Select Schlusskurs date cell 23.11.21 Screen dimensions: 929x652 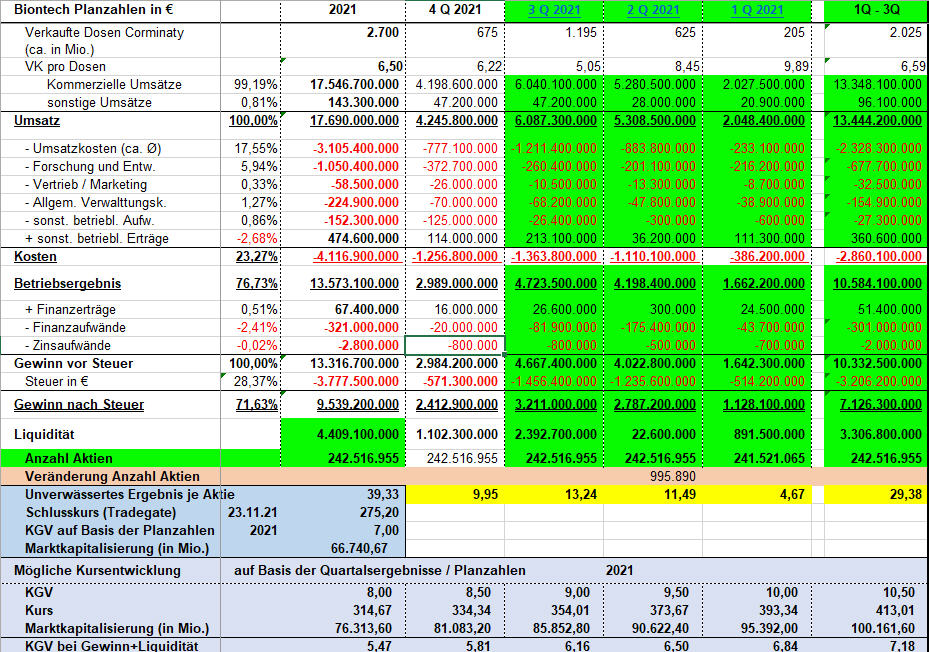tap(251, 512)
